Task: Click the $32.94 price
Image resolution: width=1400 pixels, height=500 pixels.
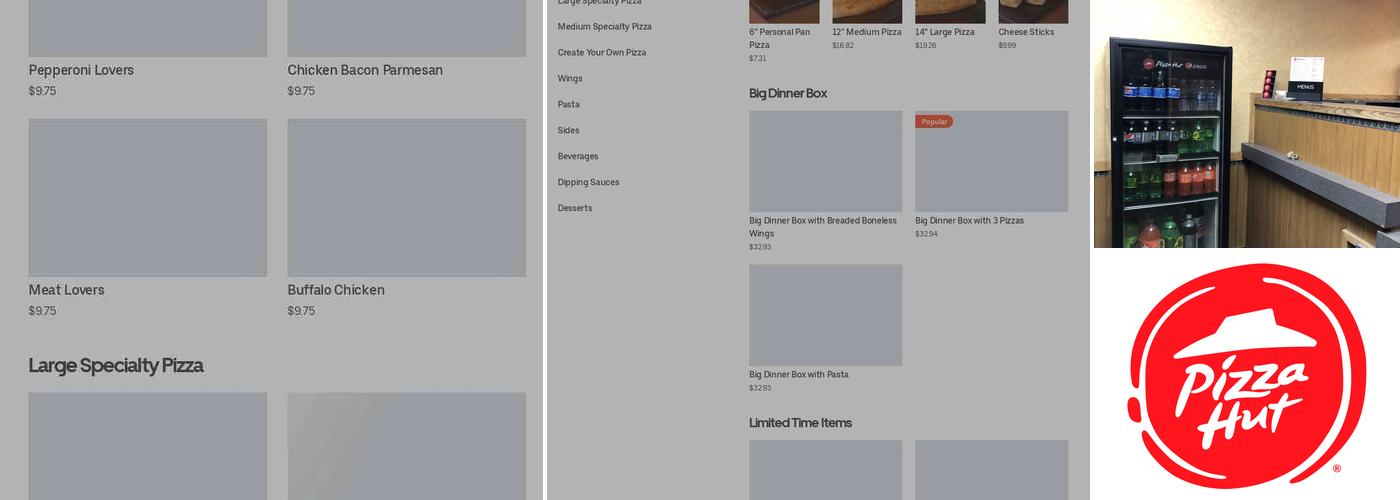Action: pyautogui.click(x=926, y=234)
